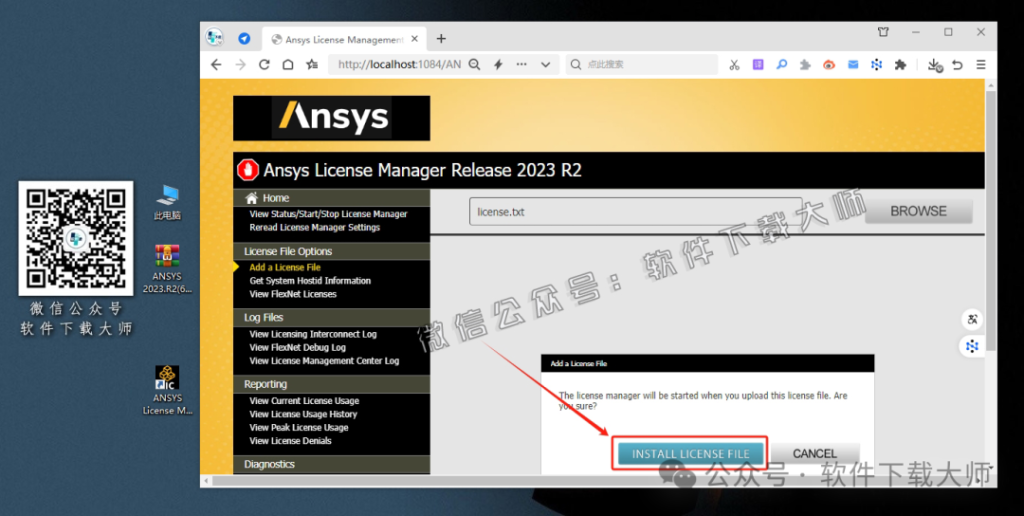This screenshot has height=516, width=1024.
Task: Click the CANCEL button in dialog
Action: (814, 454)
